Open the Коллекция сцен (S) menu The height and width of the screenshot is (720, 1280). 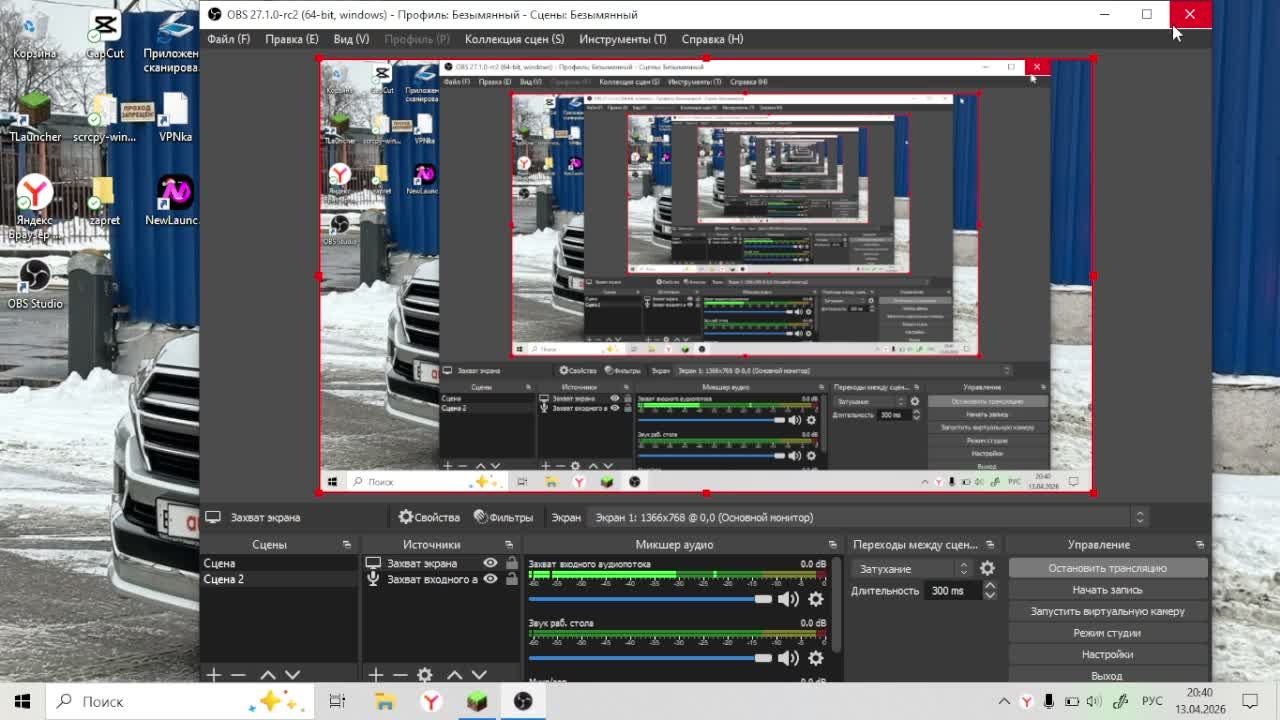pos(514,39)
